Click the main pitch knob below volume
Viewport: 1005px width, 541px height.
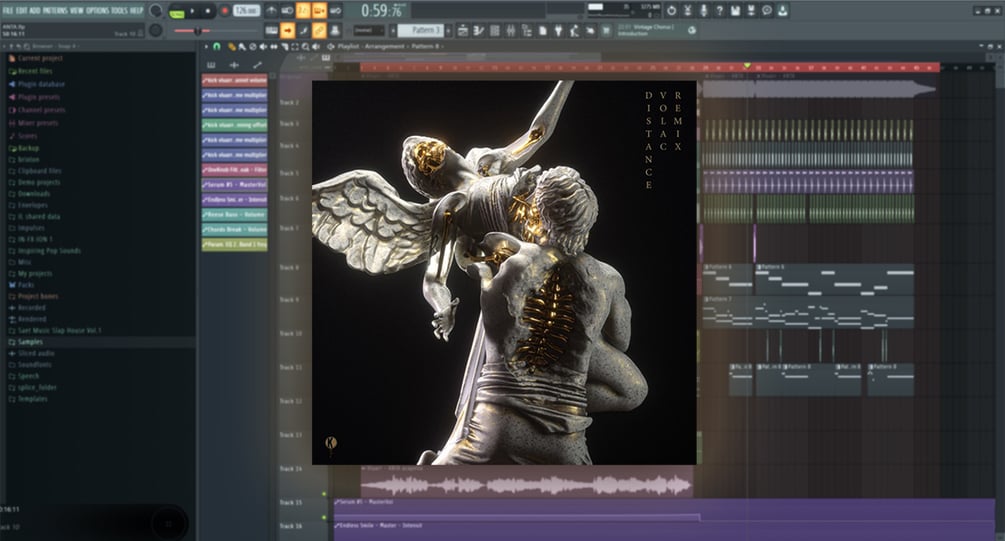(x=156, y=30)
